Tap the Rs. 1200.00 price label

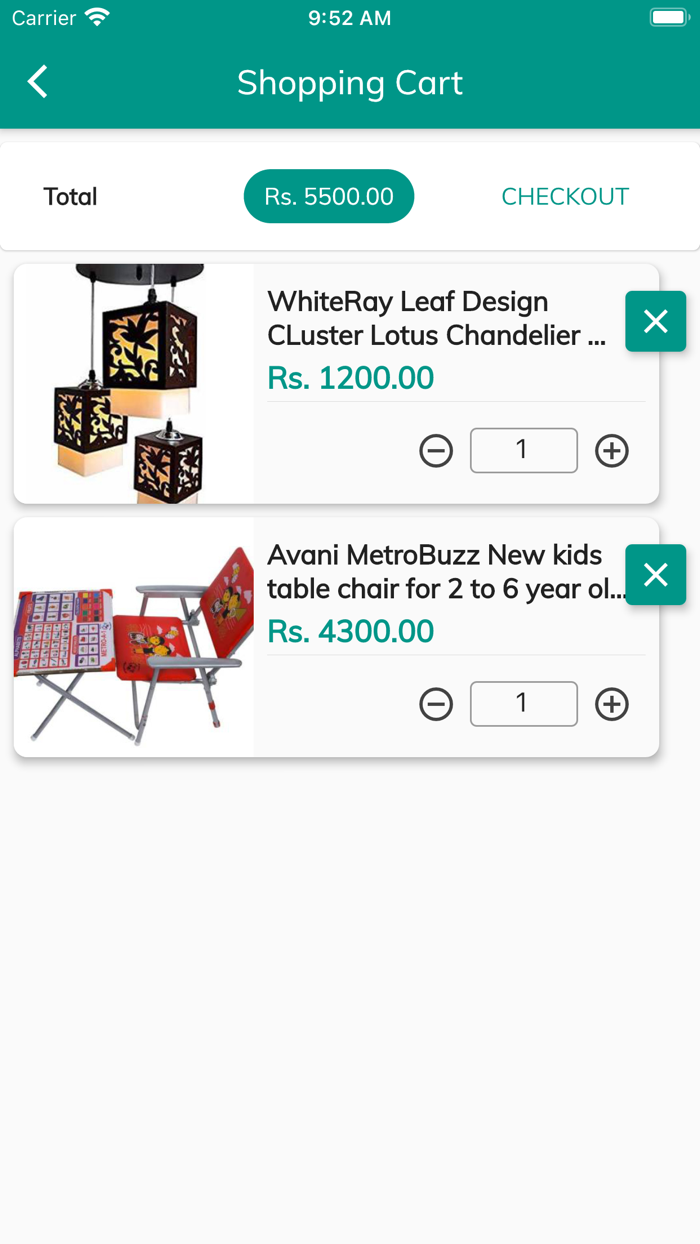(x=350, y=378)
